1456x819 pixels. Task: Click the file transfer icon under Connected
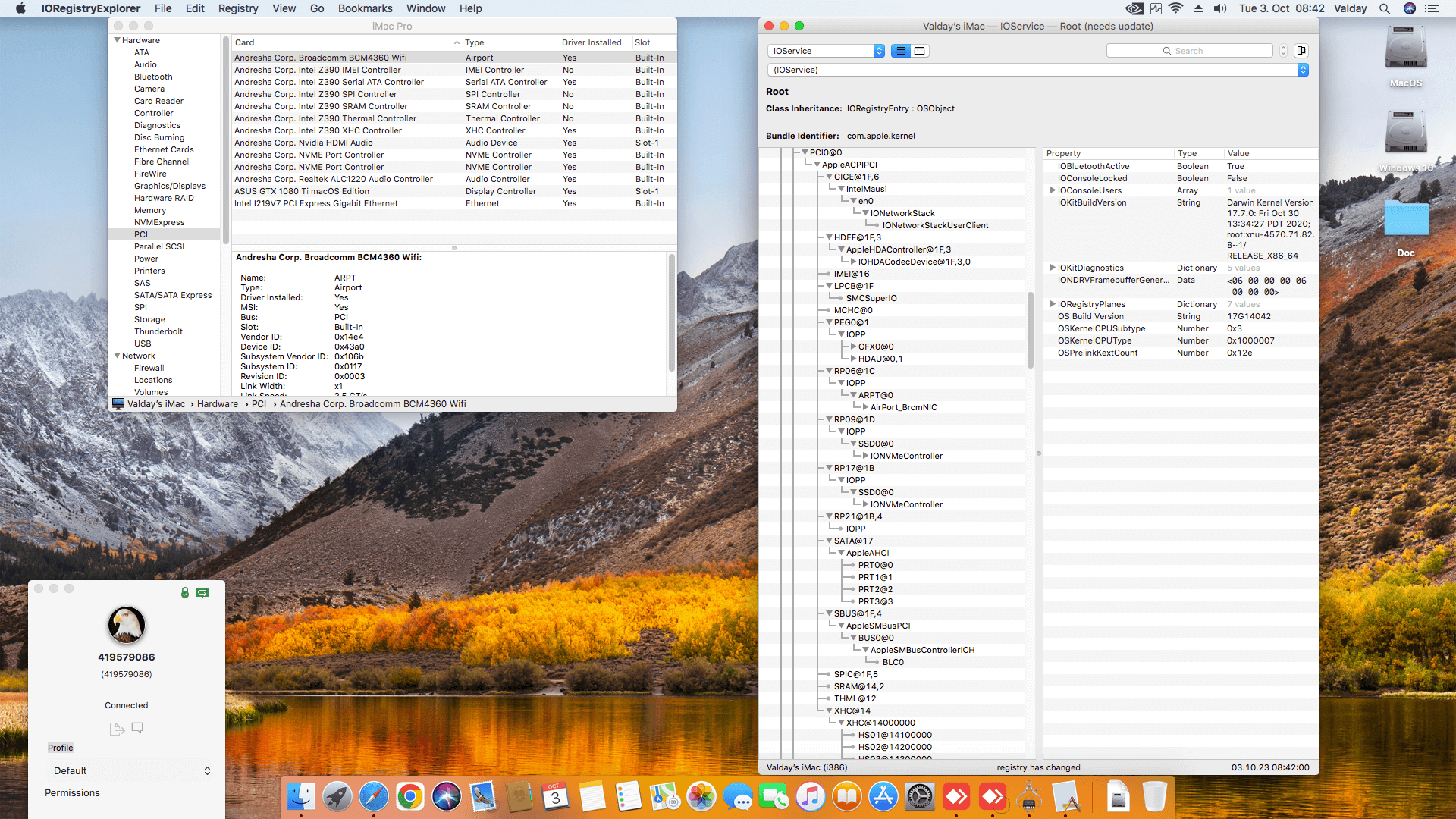[x=117, y=729]
